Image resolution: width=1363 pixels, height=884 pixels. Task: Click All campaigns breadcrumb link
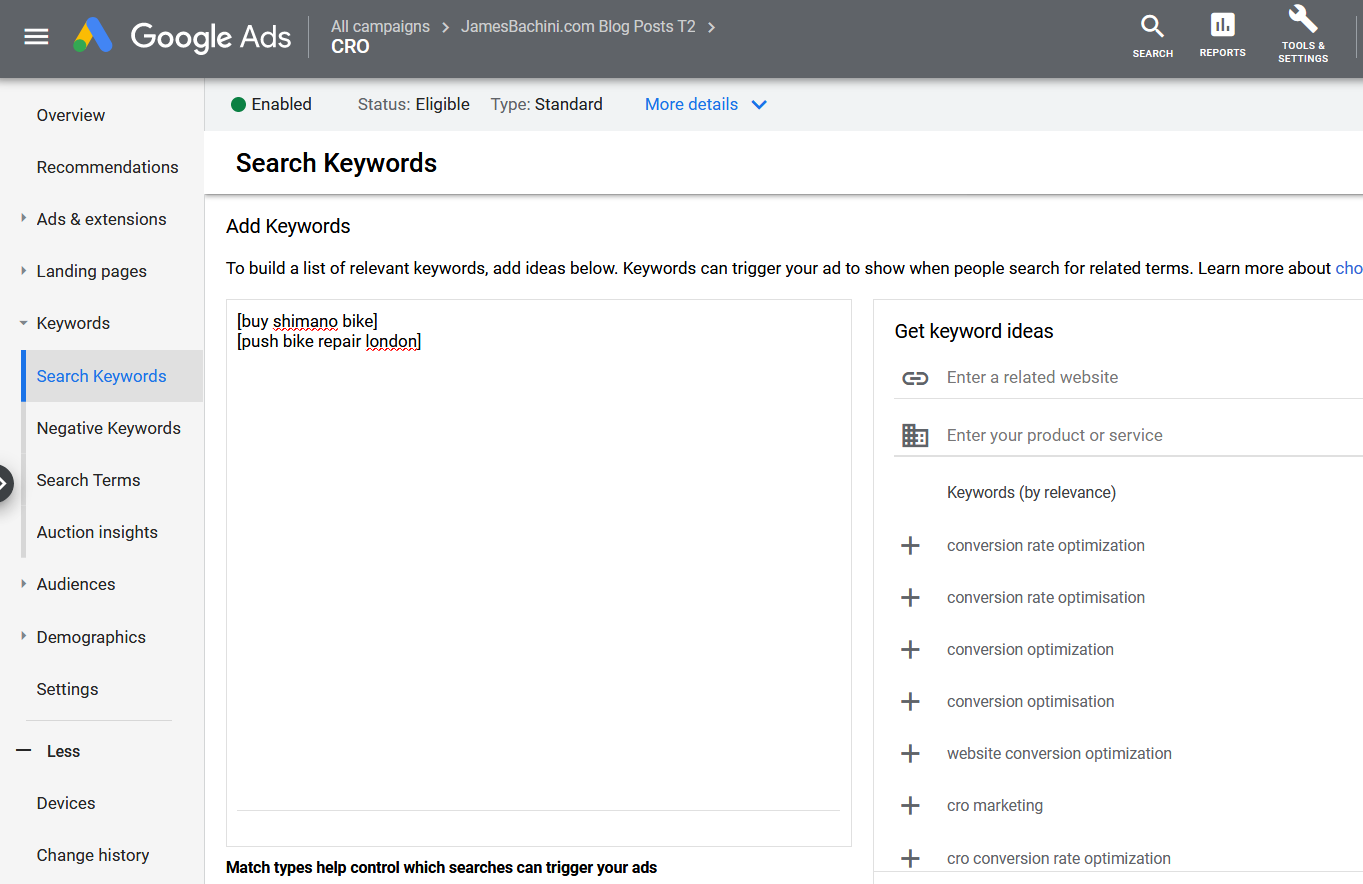[380, 27]
